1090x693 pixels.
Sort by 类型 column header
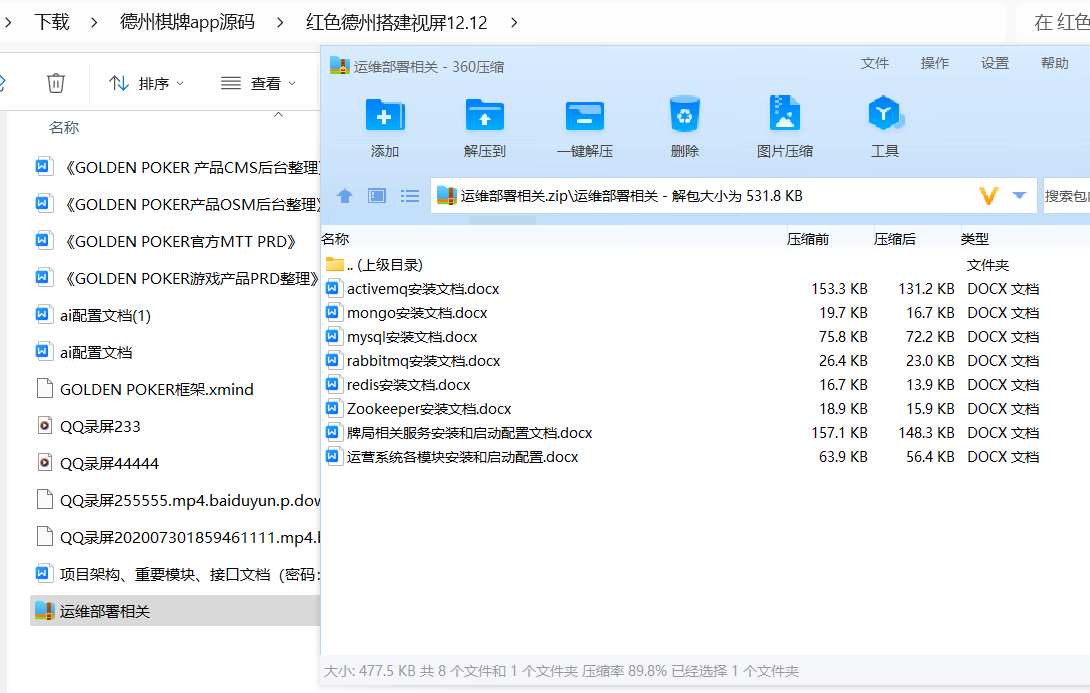click(x=975, y=239)
